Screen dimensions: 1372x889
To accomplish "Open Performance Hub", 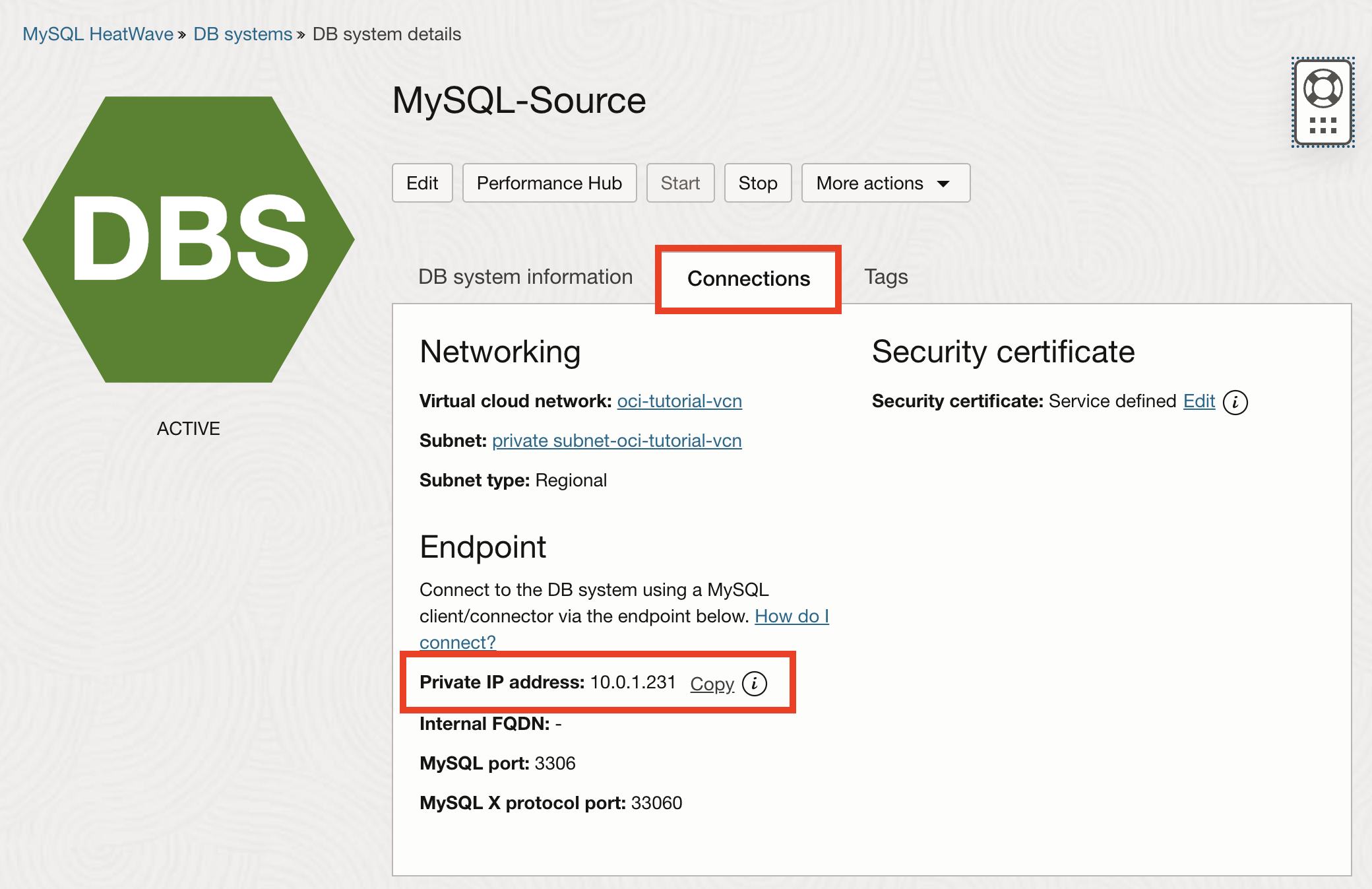I will [x=549, y=183].
